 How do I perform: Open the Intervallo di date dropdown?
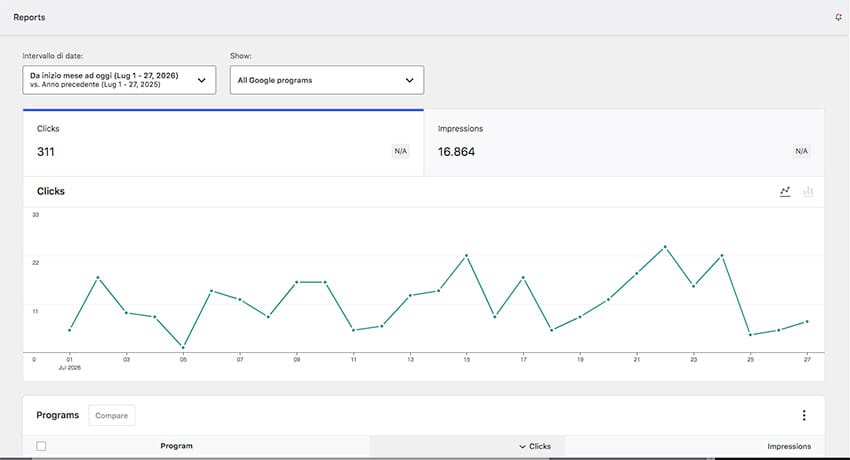tap(119, 80)
